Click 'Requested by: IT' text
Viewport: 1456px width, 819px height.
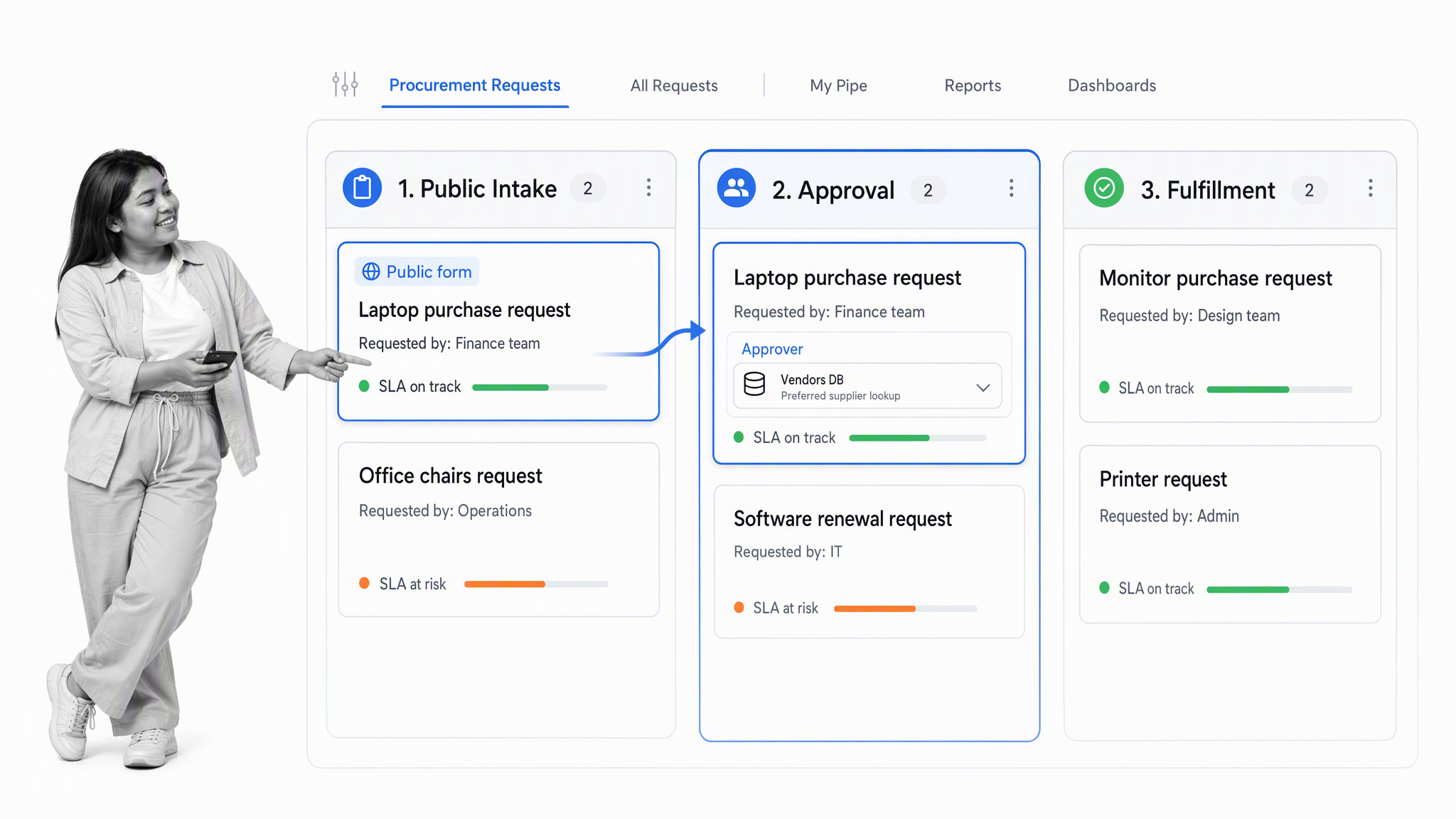click(788, 552)
